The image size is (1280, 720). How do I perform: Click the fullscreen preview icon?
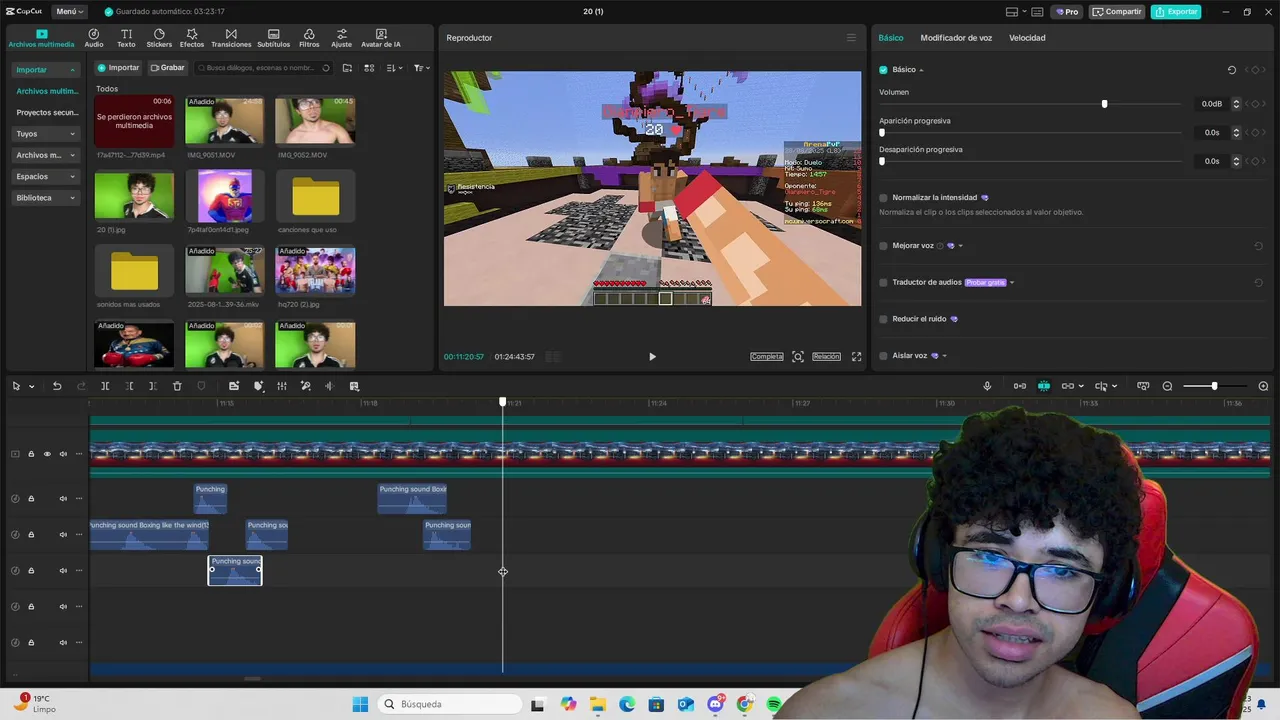point(856,357)
